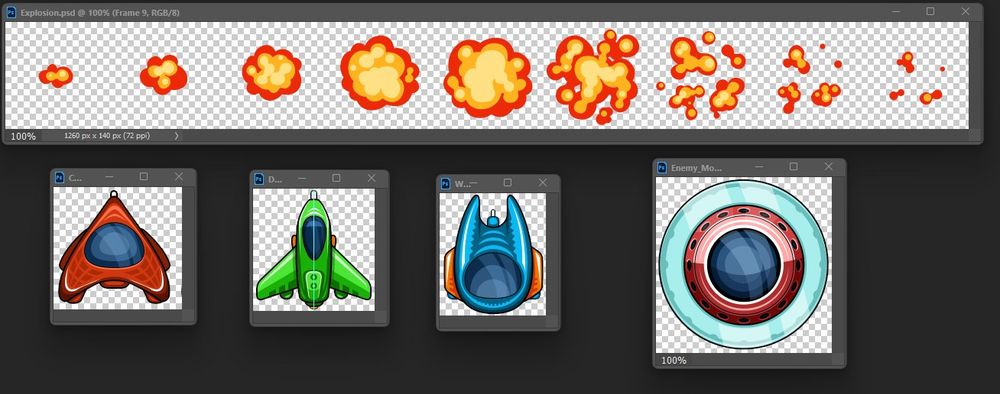Screen dimensions: 1000x394
Task: Close the D... green jet window
Action: (x=371, y=178)
